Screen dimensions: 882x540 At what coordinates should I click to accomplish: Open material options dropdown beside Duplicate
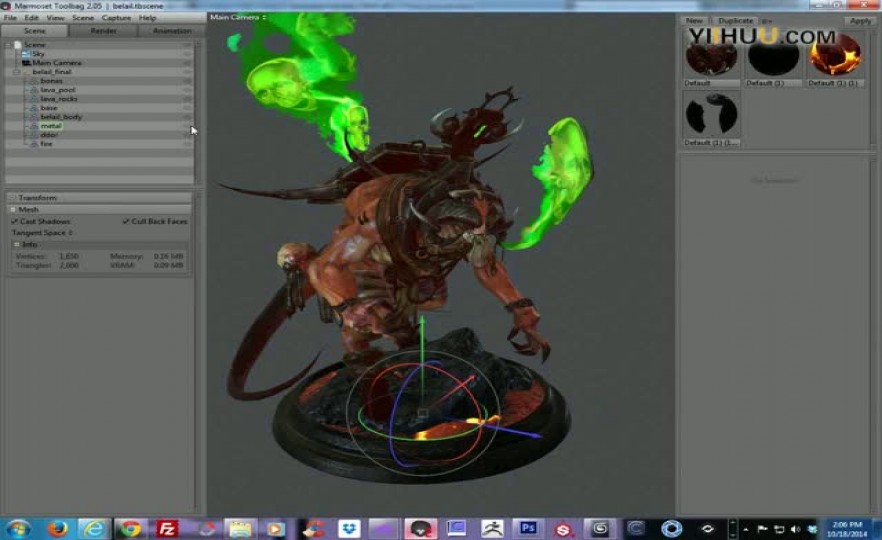point(767,21)
